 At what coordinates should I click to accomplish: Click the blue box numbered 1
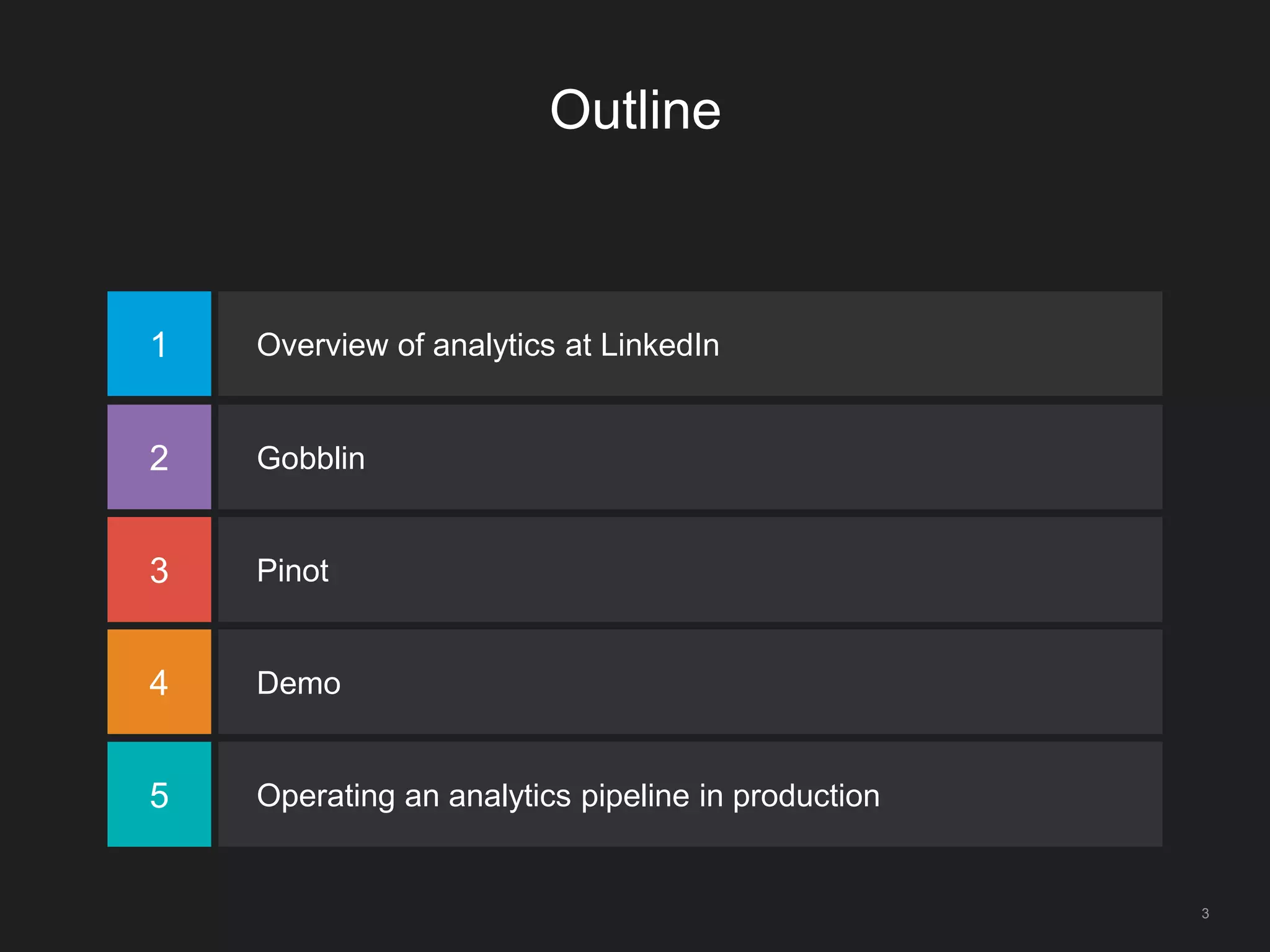point(159,344)
